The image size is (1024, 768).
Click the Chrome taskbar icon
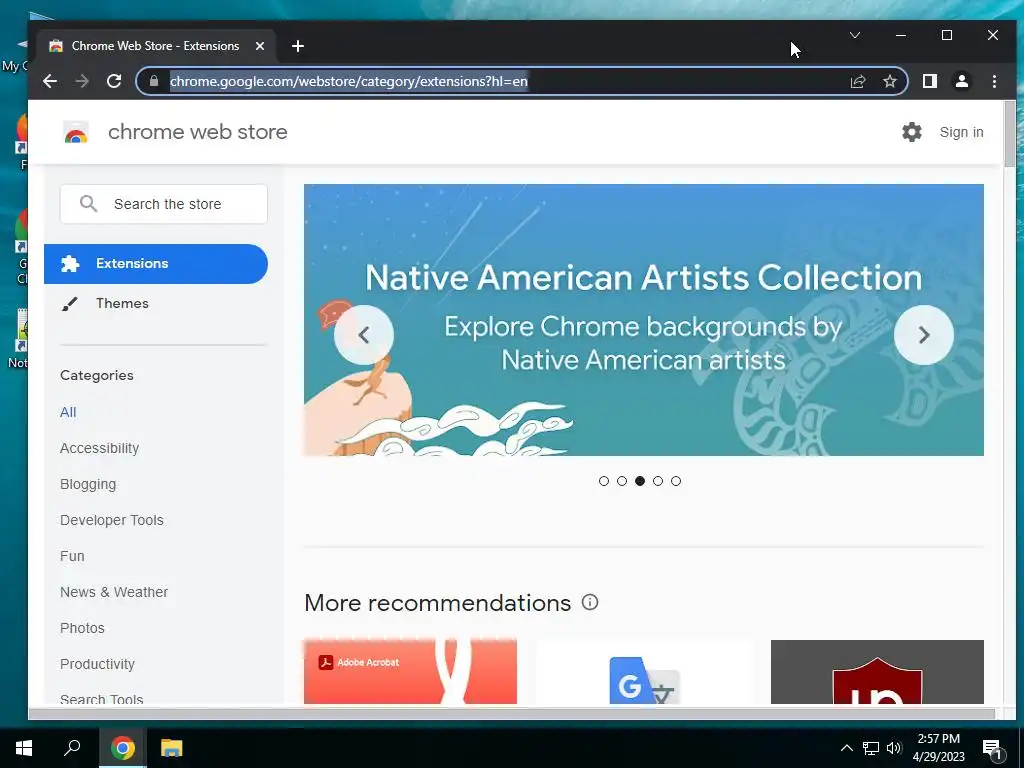(x=123, y=748)
